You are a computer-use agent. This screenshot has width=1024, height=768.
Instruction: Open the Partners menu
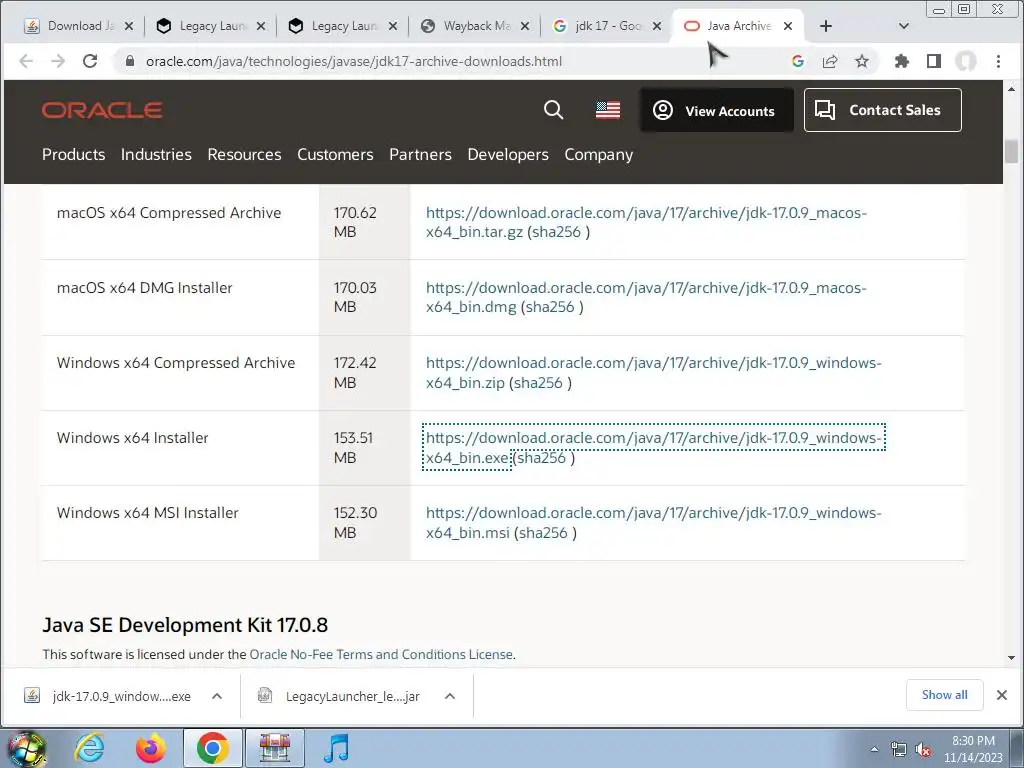(421, 155)
